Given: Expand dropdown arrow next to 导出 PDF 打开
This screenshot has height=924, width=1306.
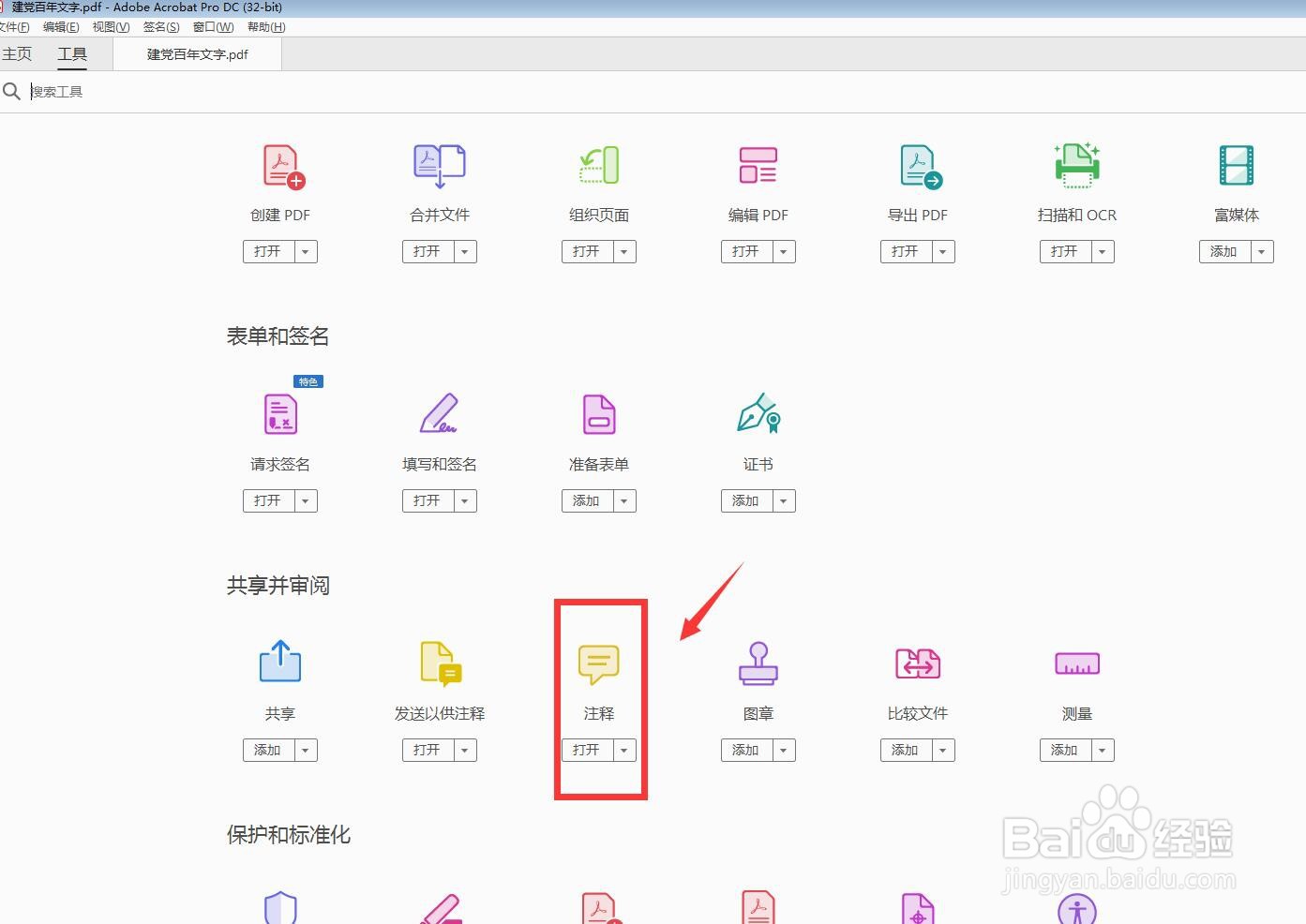Looking at the screenshot, I should pyautogui.click(x=943, y=252).
